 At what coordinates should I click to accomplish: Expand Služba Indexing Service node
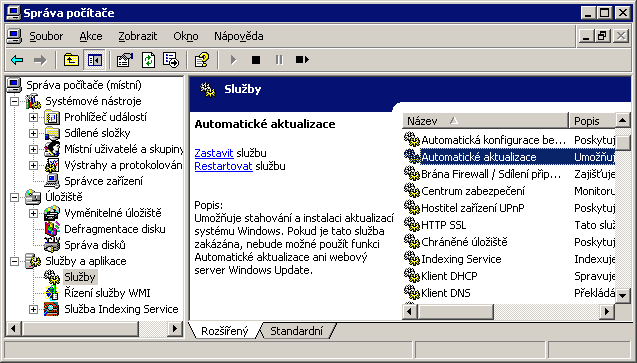tap(33, 309)
